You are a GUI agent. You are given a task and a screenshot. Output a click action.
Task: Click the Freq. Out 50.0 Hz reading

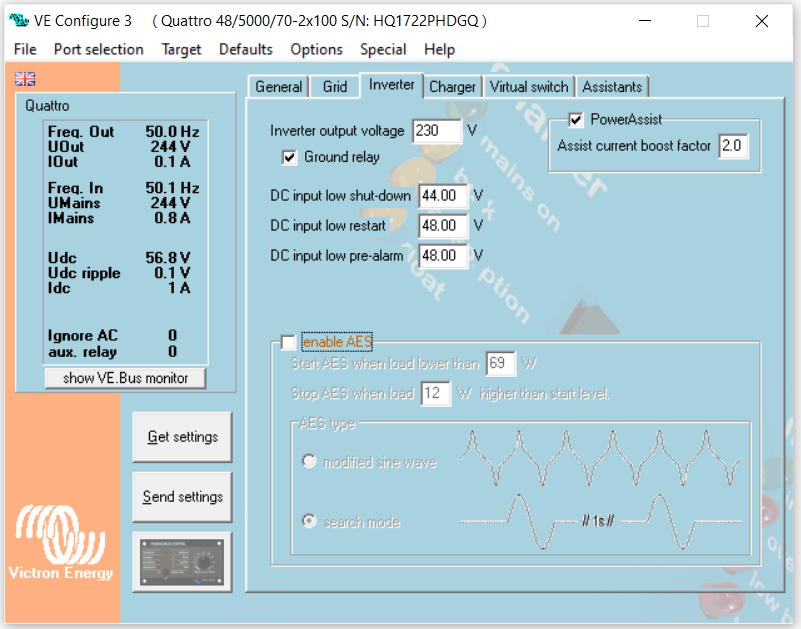point(172,131)
